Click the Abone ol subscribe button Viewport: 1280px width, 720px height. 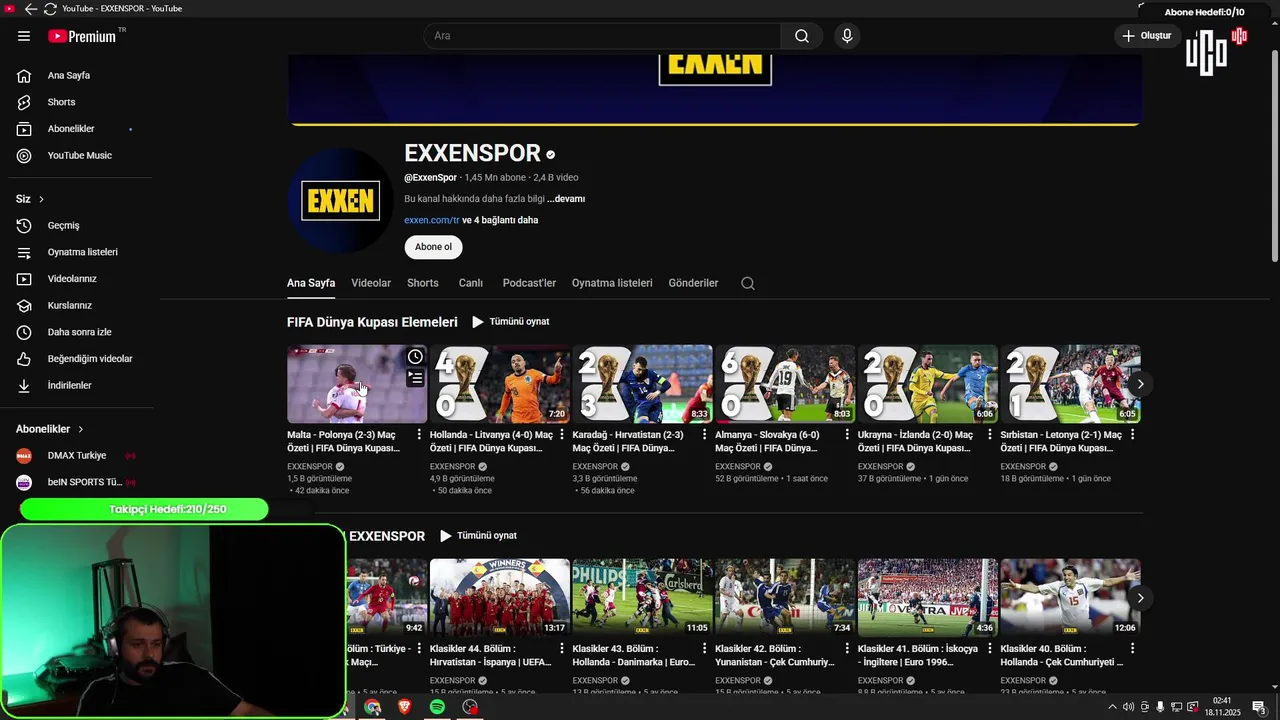(x=433, y=247)
